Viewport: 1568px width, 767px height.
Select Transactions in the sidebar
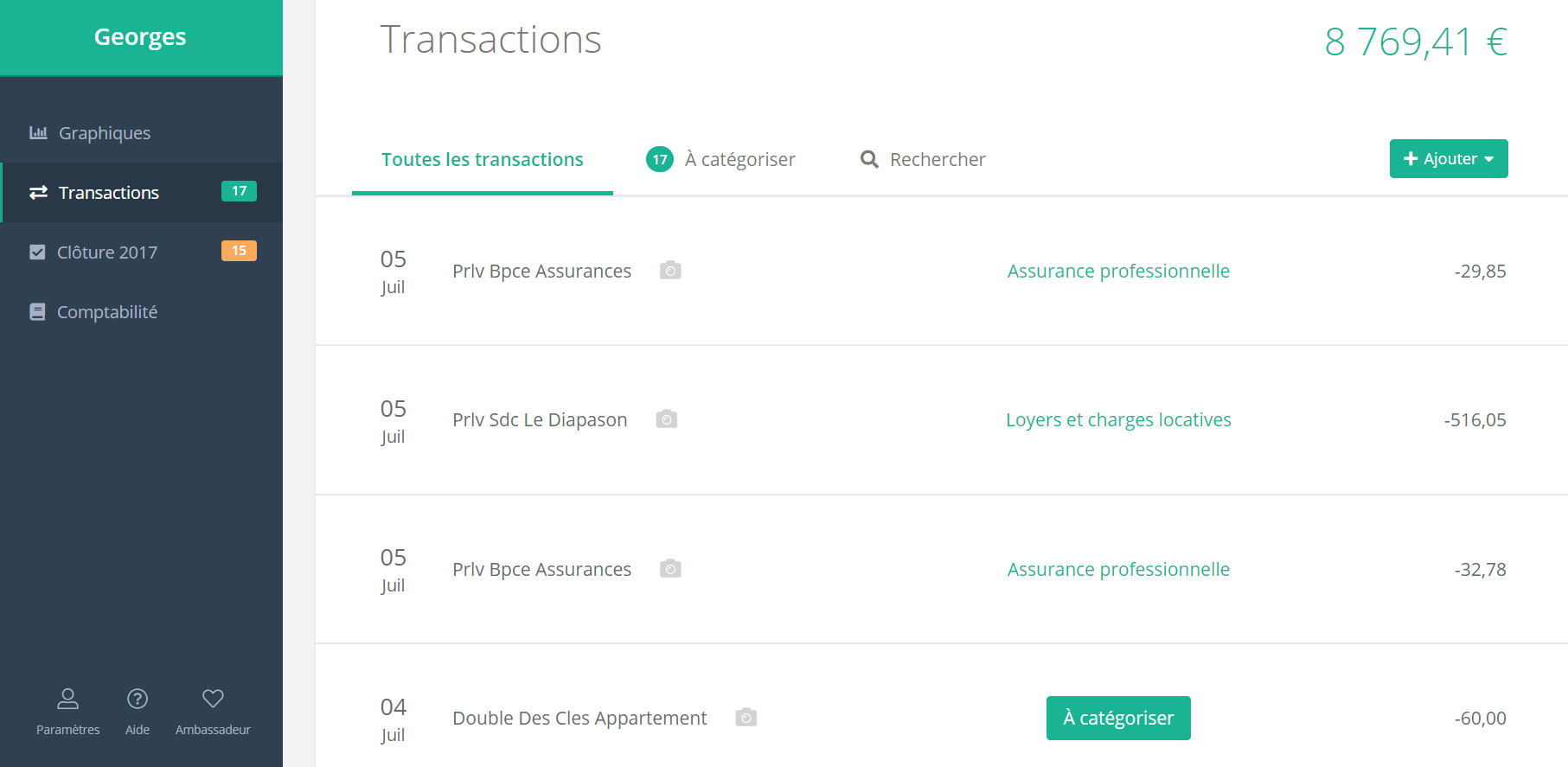point(141,192)
